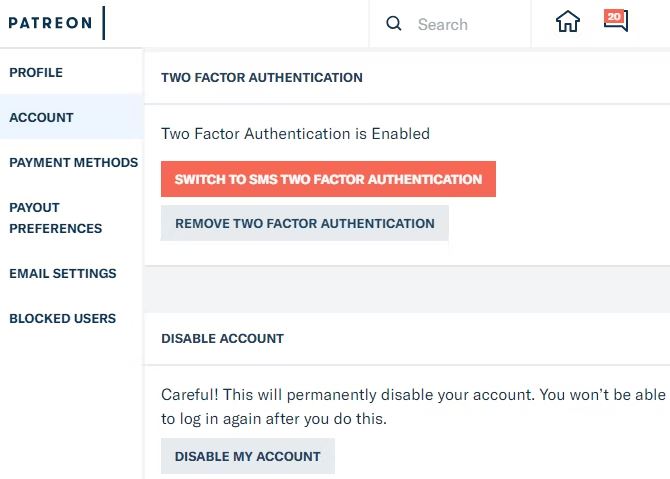Open Payout Preferences page
This screenshot has height=479, width=670.
tap(55, 217)
